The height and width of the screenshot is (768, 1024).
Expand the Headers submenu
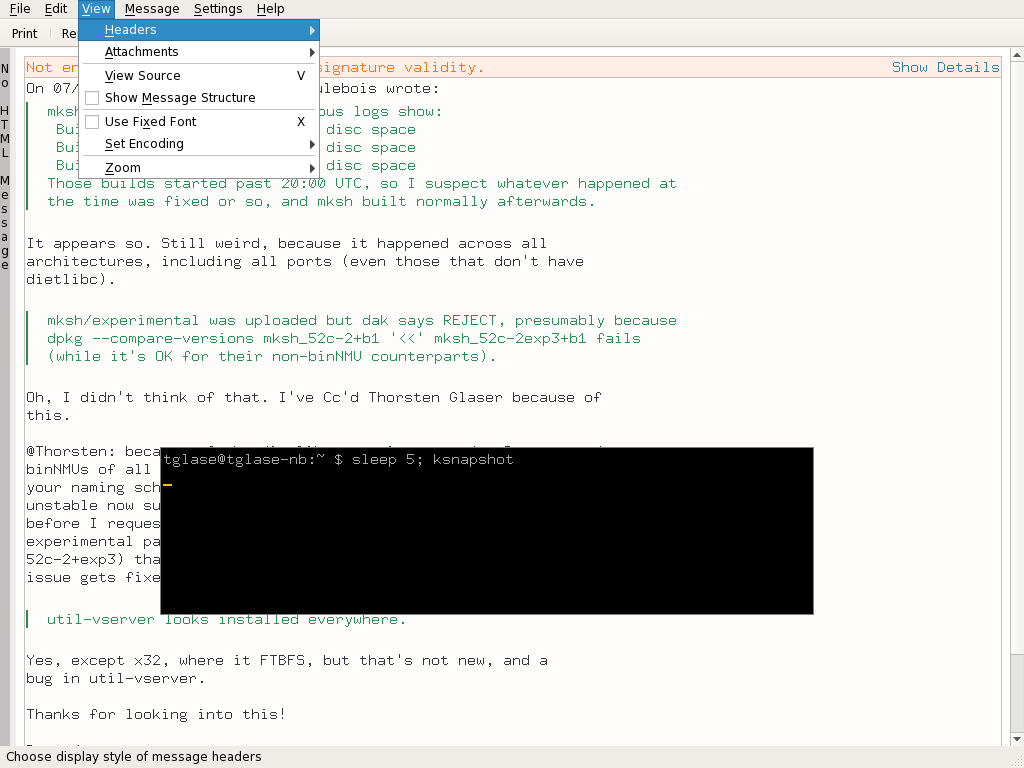tap(199, 30)
